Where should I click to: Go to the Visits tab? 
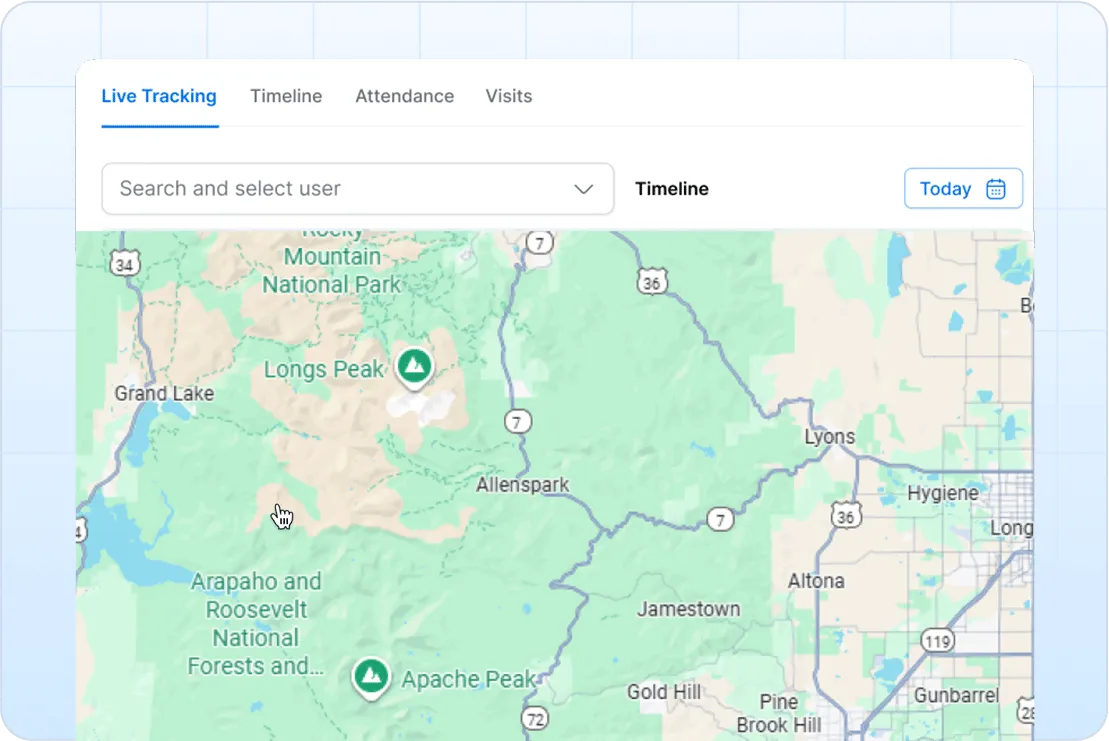tap(509, 96)
